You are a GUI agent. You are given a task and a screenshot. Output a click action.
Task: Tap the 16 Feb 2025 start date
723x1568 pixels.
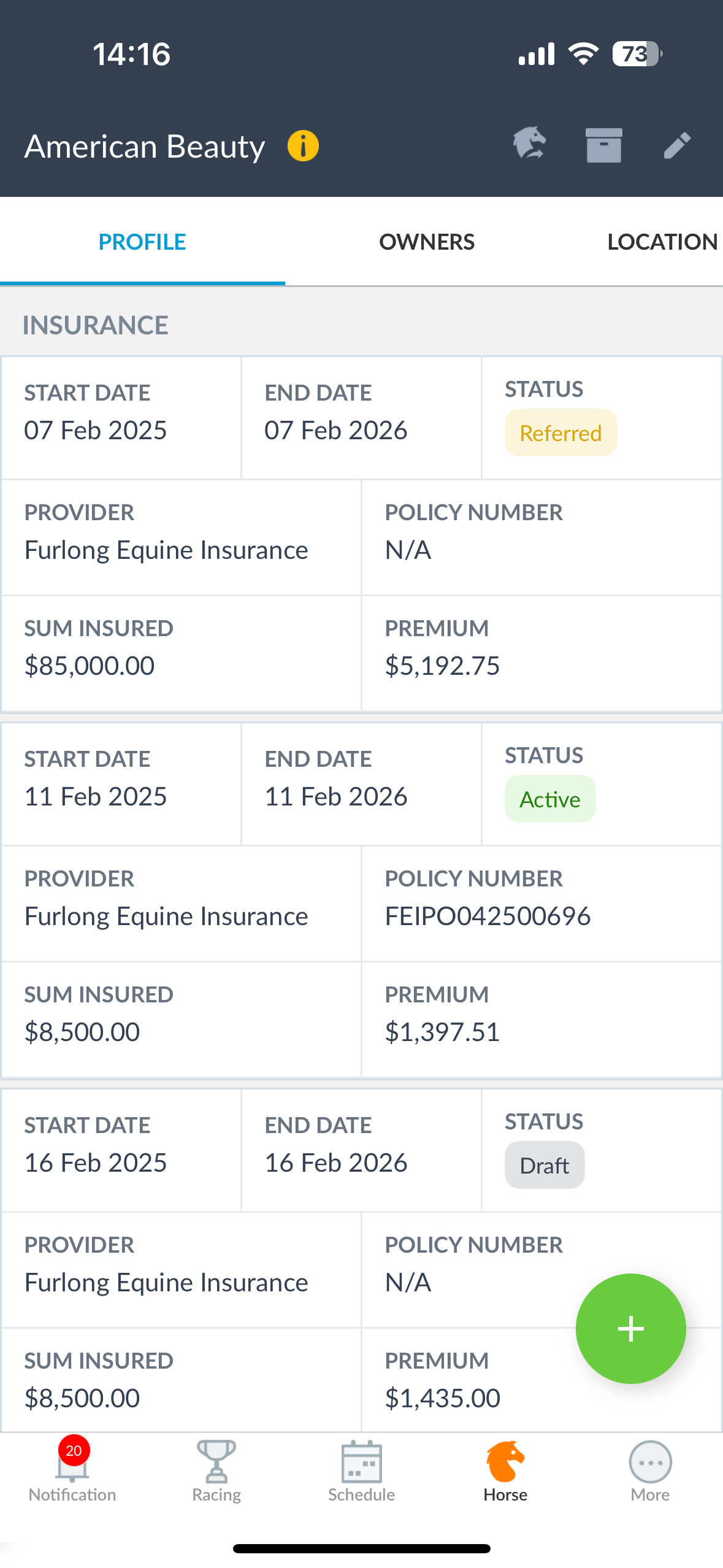[96, 1163]
